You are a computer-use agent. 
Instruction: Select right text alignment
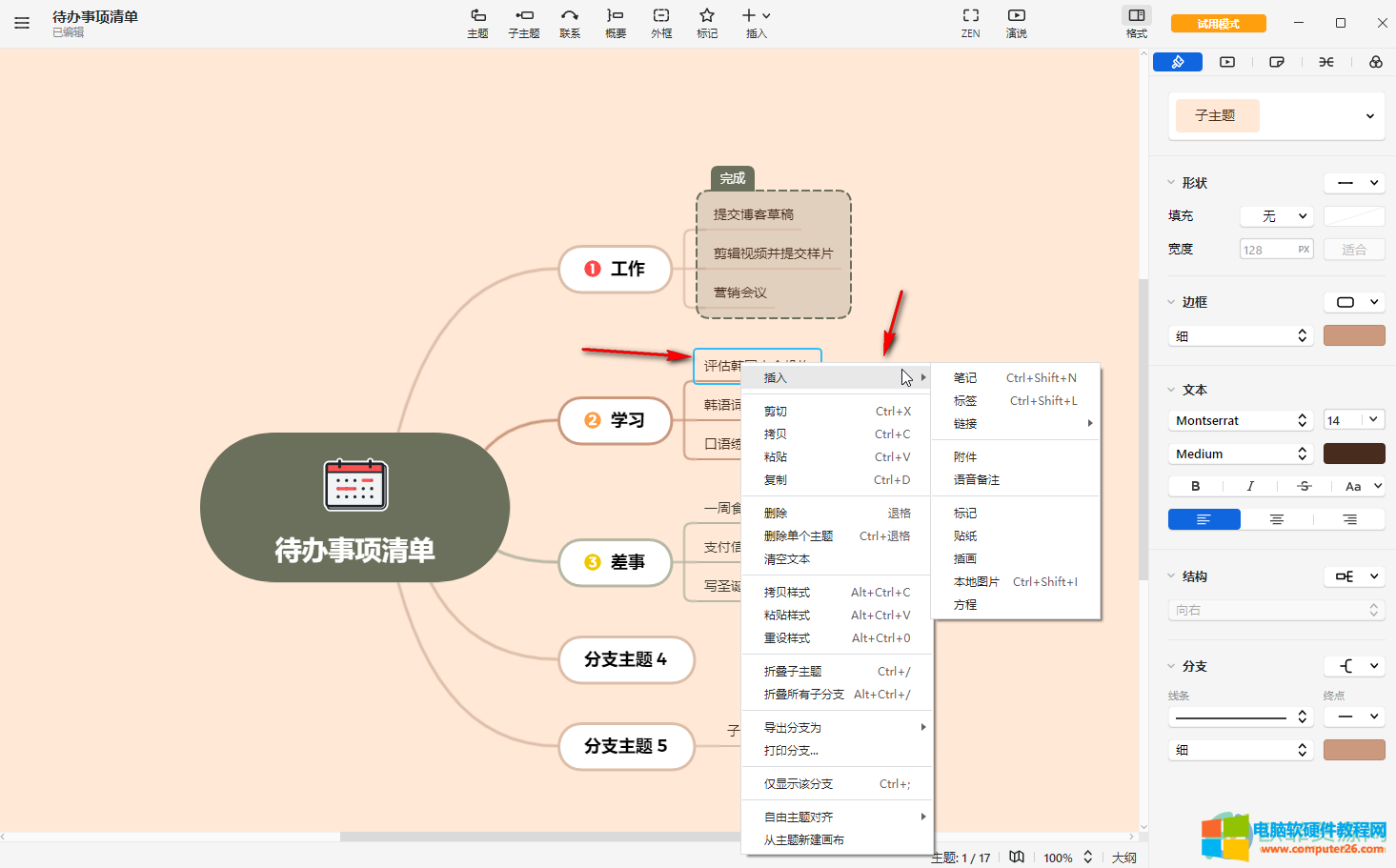click(x=1349, y=519)
